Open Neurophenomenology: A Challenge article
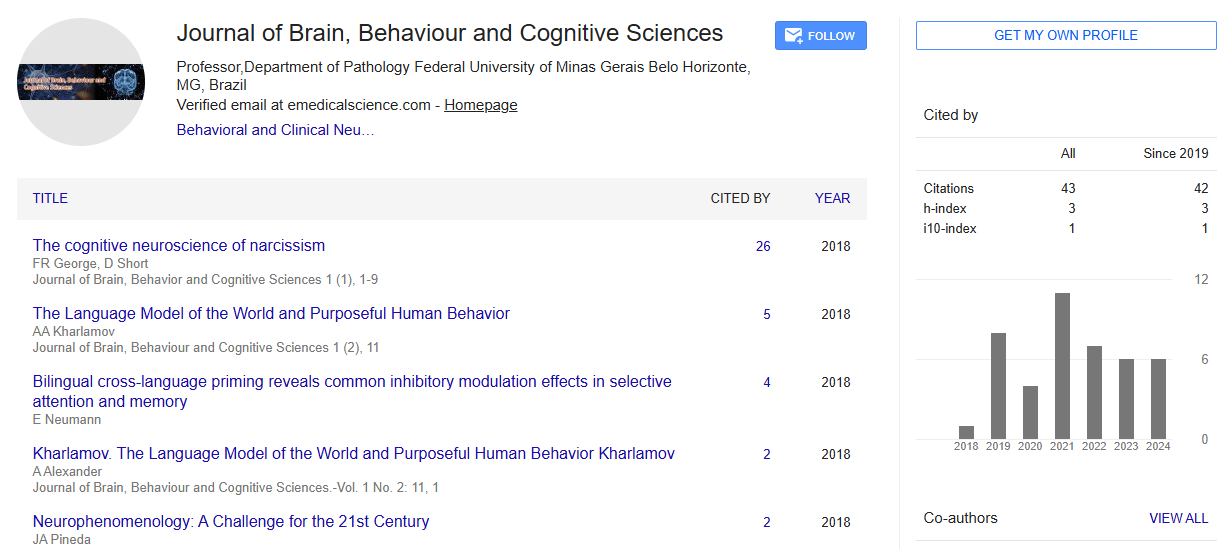Viewport: 1224px width, 549px height. [231, 522]
